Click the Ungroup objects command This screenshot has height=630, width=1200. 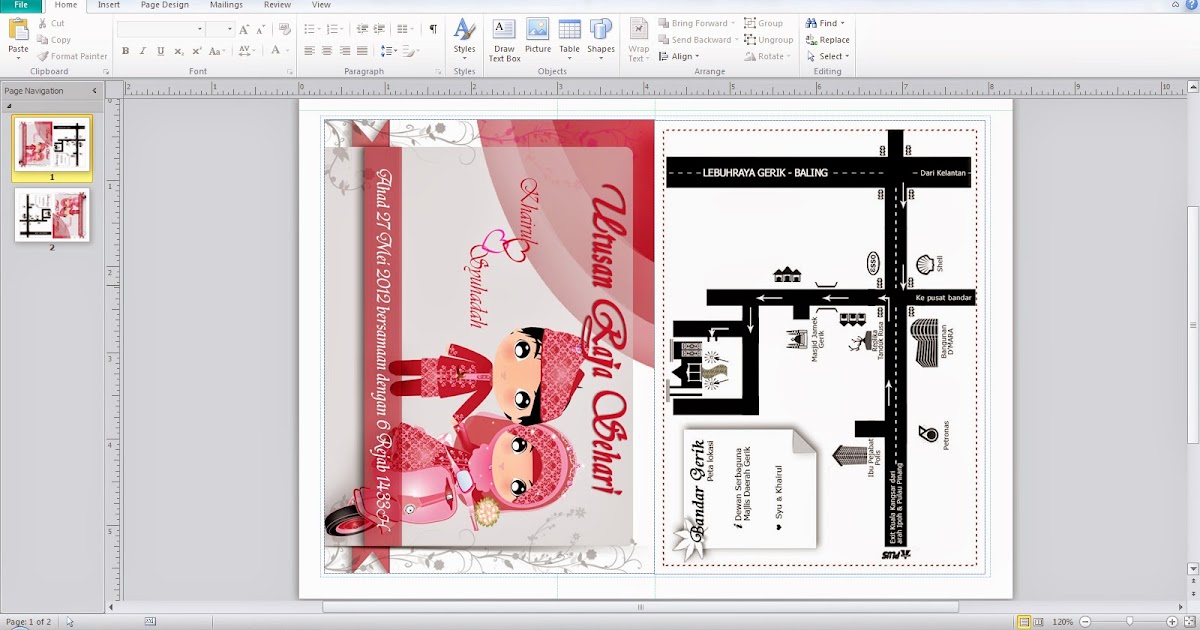coord(768,40)
